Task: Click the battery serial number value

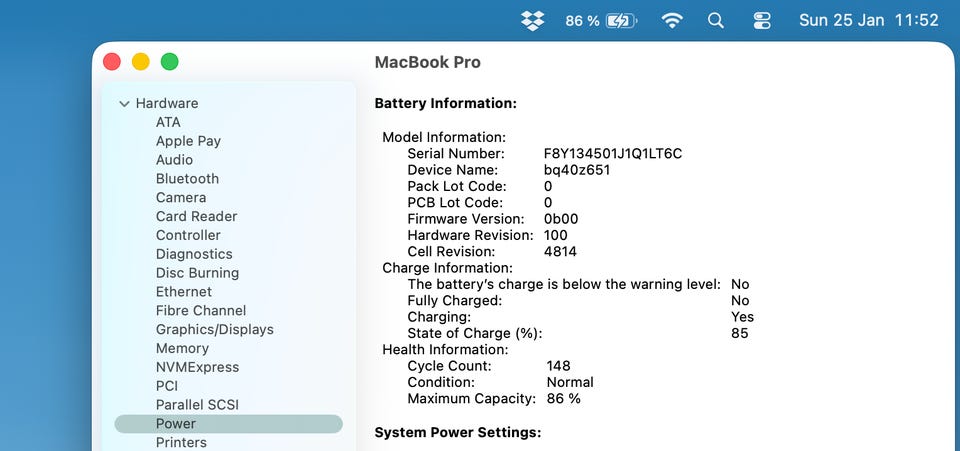Action: point(612,153)
